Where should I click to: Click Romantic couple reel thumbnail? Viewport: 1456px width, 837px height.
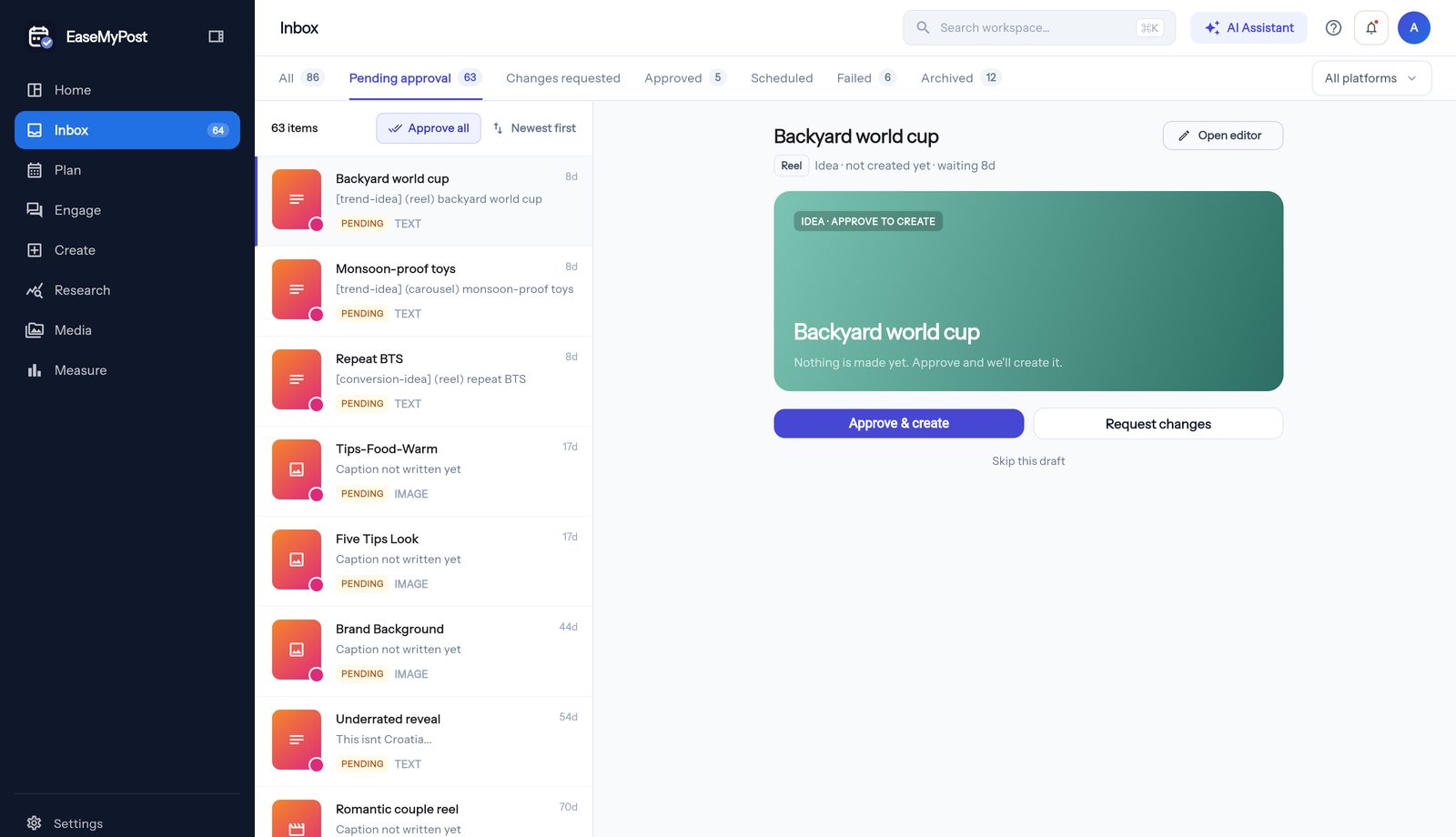tap(297, 819)
